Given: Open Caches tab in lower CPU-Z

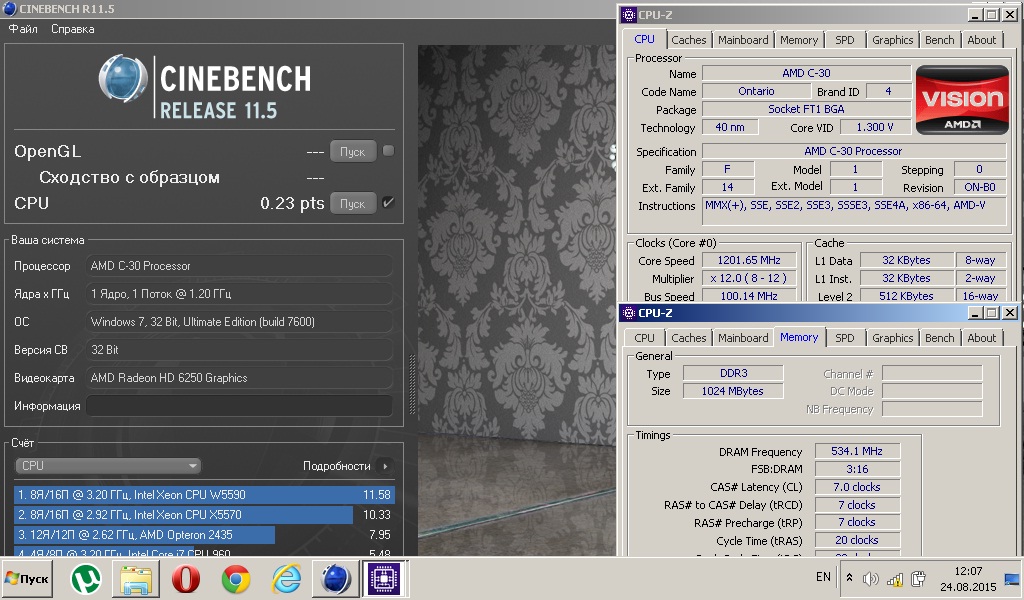Looking at the screenshot, I should point(689,338).
